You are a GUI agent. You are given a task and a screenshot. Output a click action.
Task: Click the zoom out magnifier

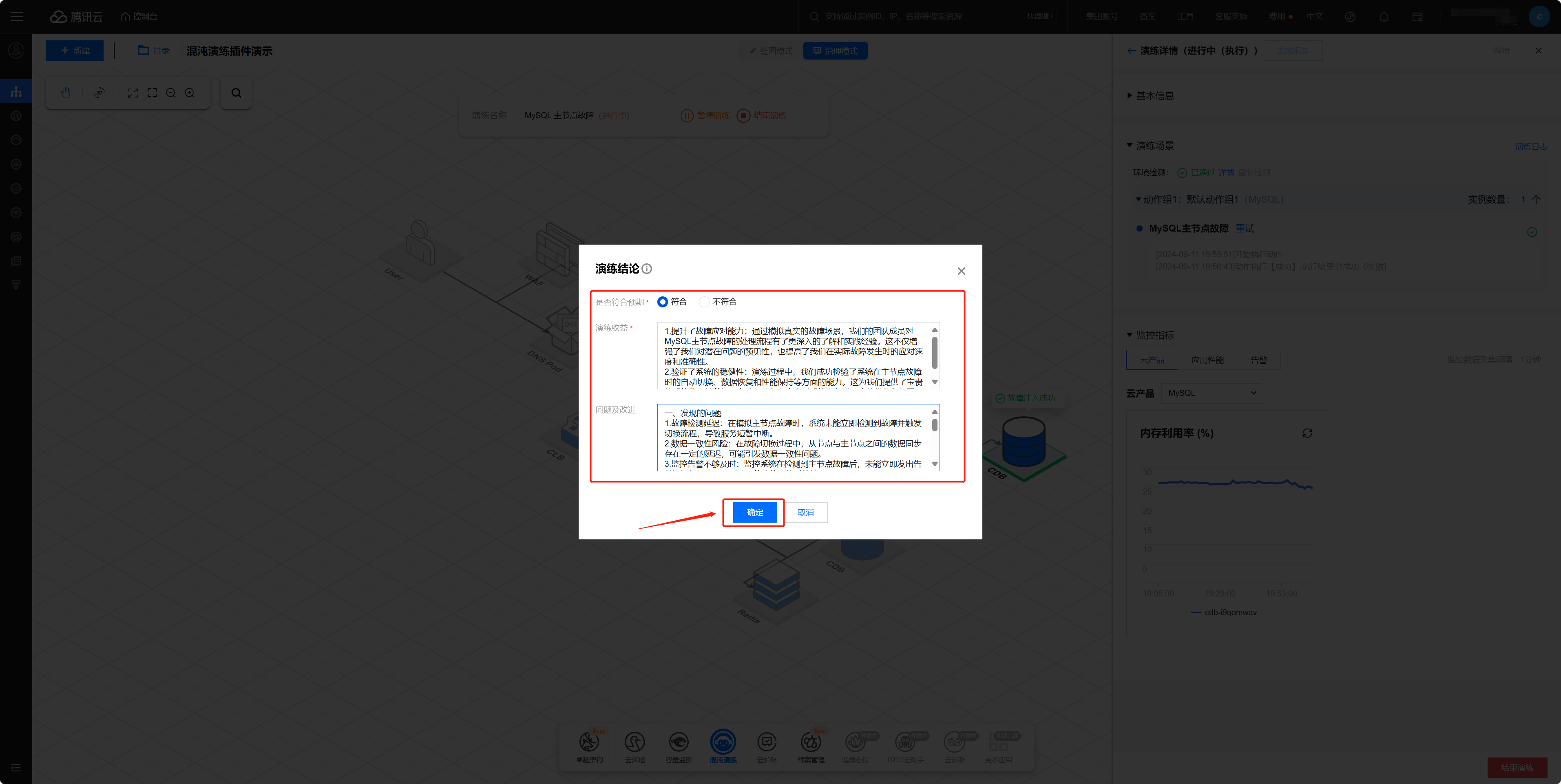(x=171, y=93)
